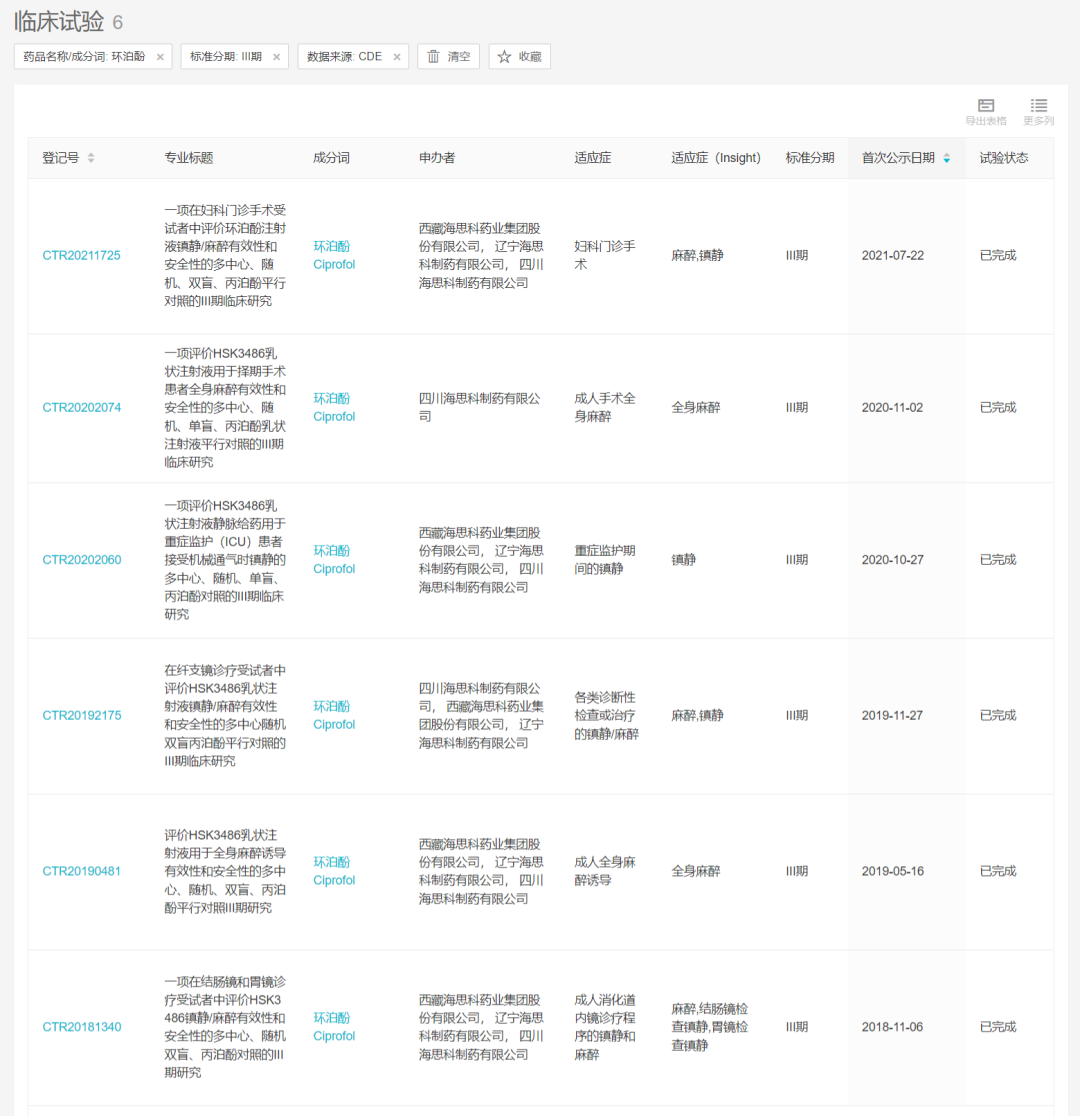Sort by 首次公示日期 column arrow

point(947,158)
